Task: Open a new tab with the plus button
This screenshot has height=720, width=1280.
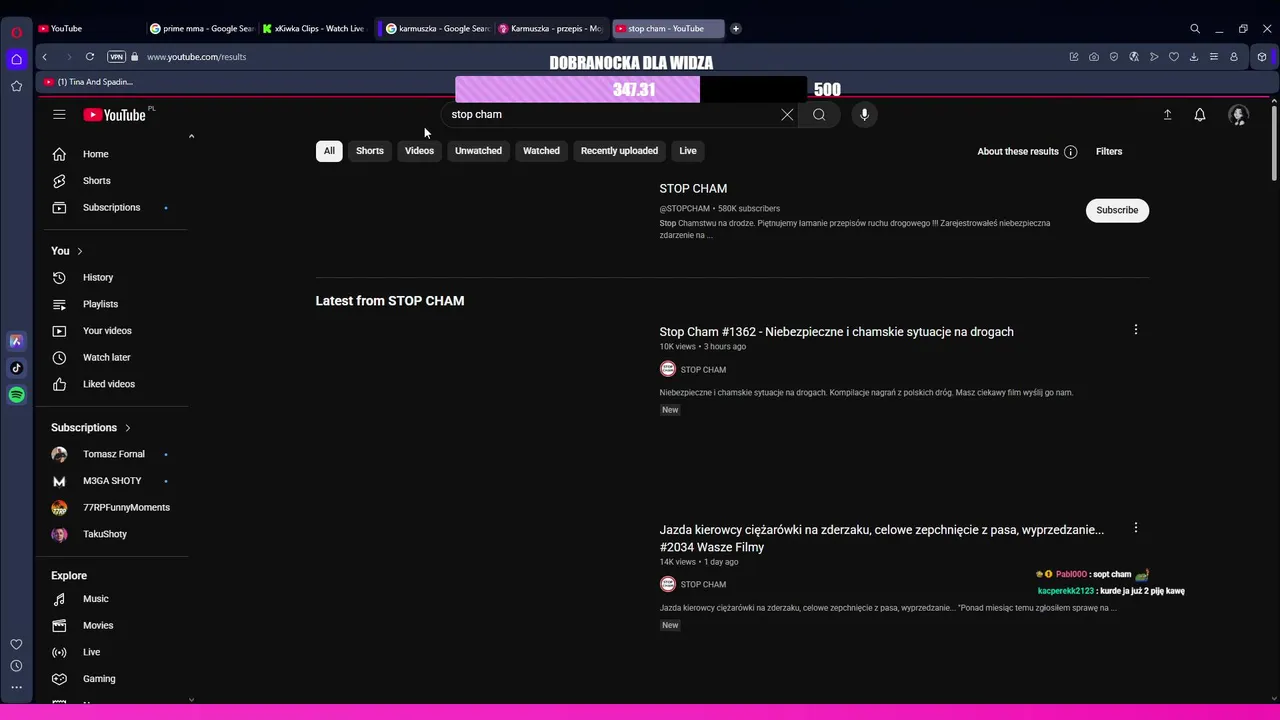Action: [x=735, y=29]
